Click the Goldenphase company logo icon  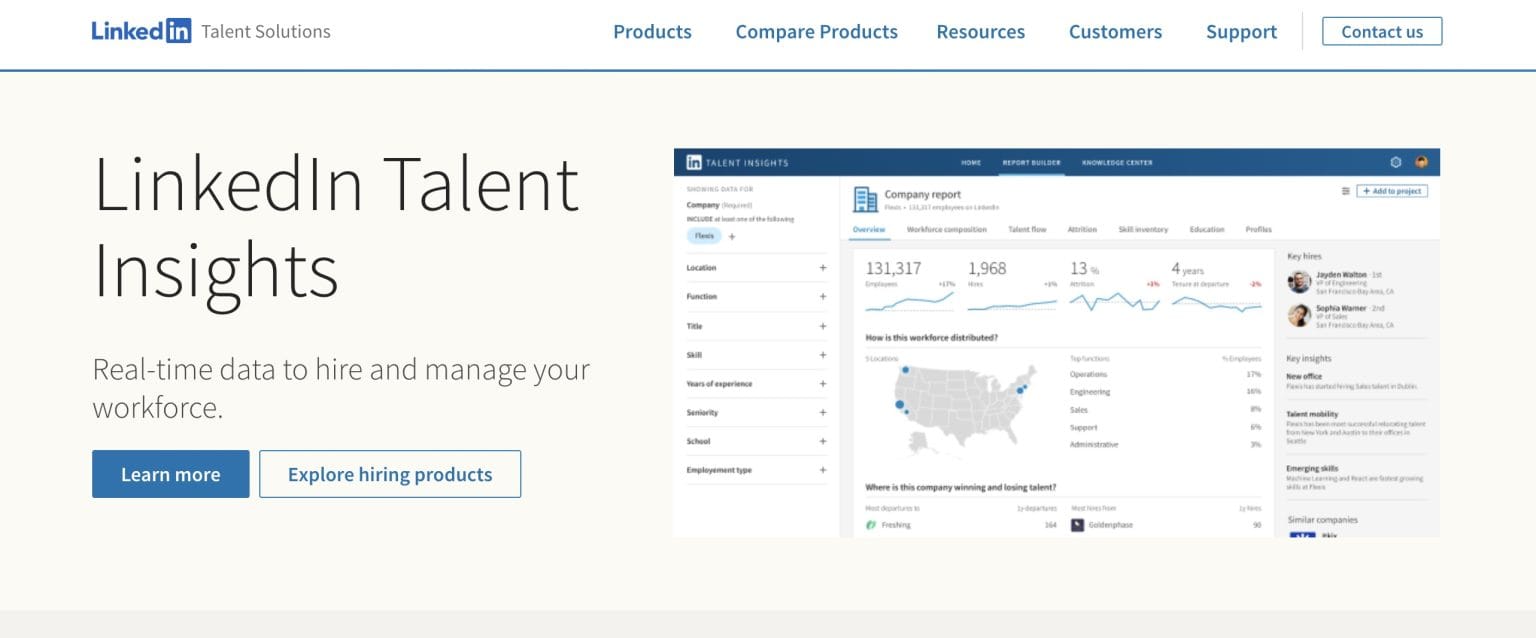[x=1077, y=524]
